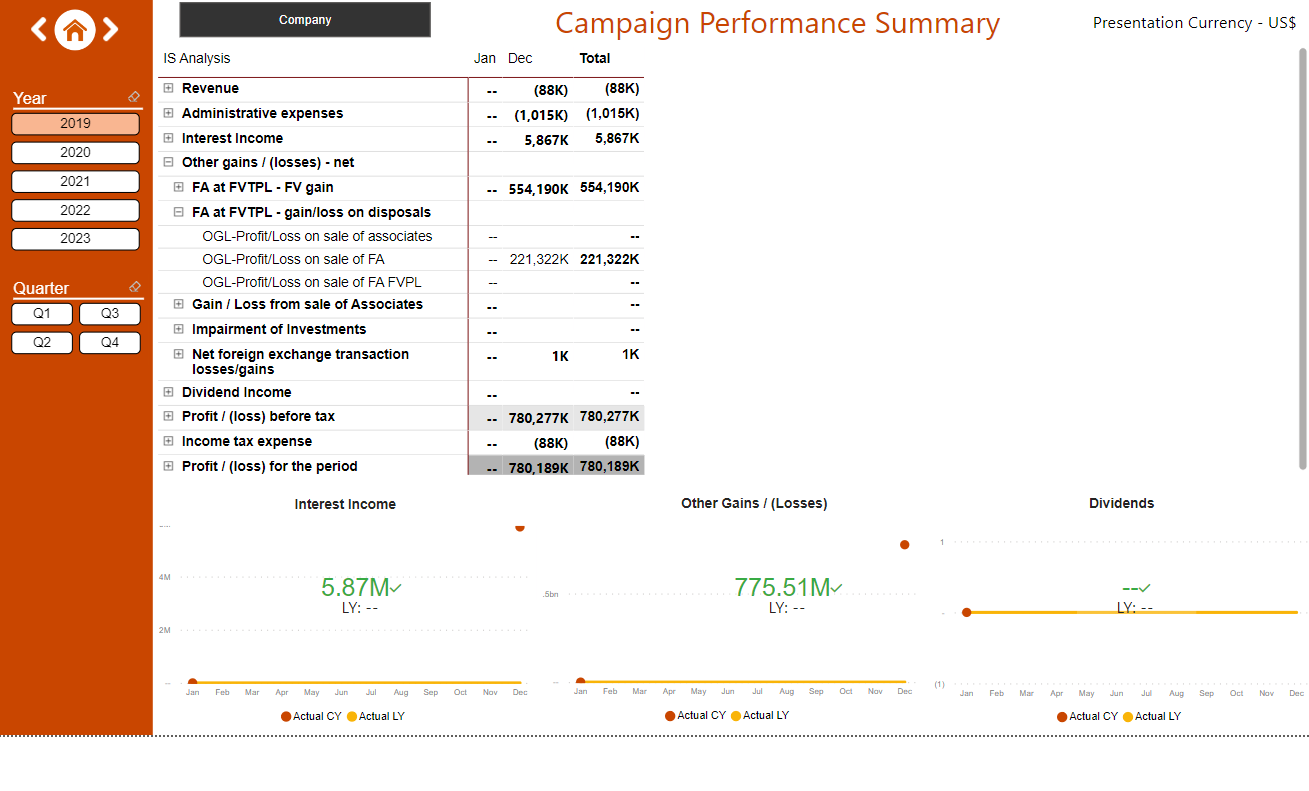Click Actual LY legend in Other Gains chart

pos(760,715)
